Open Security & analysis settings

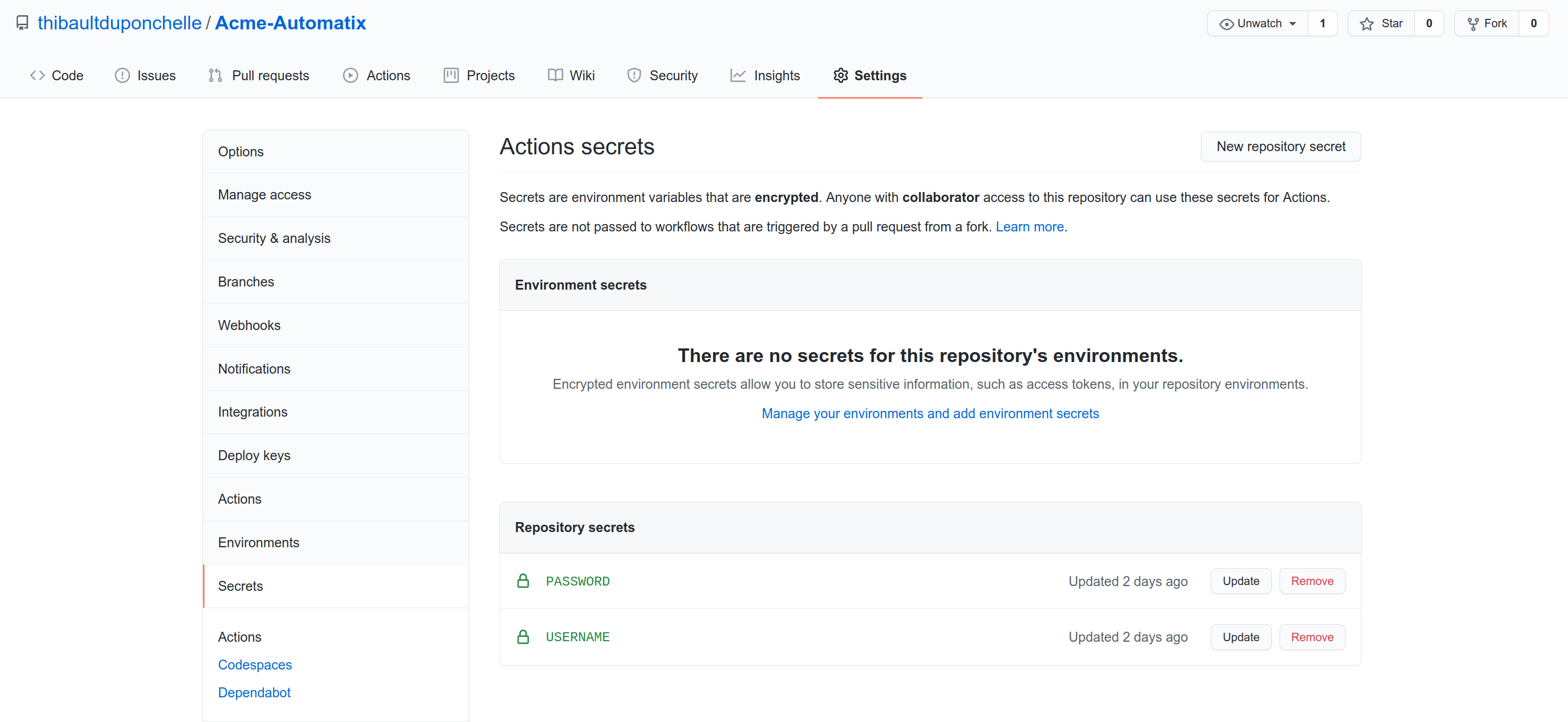pyautogui.click(x=336, y=238)
